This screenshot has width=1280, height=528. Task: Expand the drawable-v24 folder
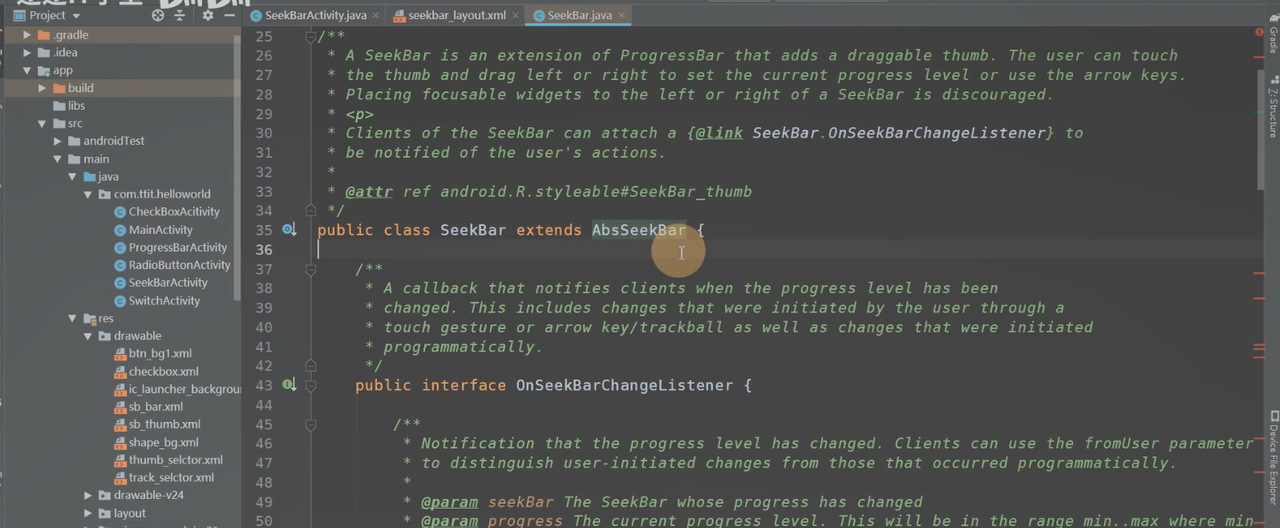pyautogui.click(x=89, y=496)
